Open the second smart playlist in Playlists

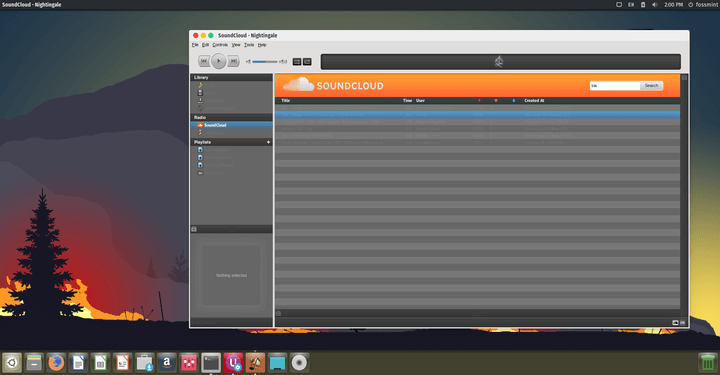point(231,157)
